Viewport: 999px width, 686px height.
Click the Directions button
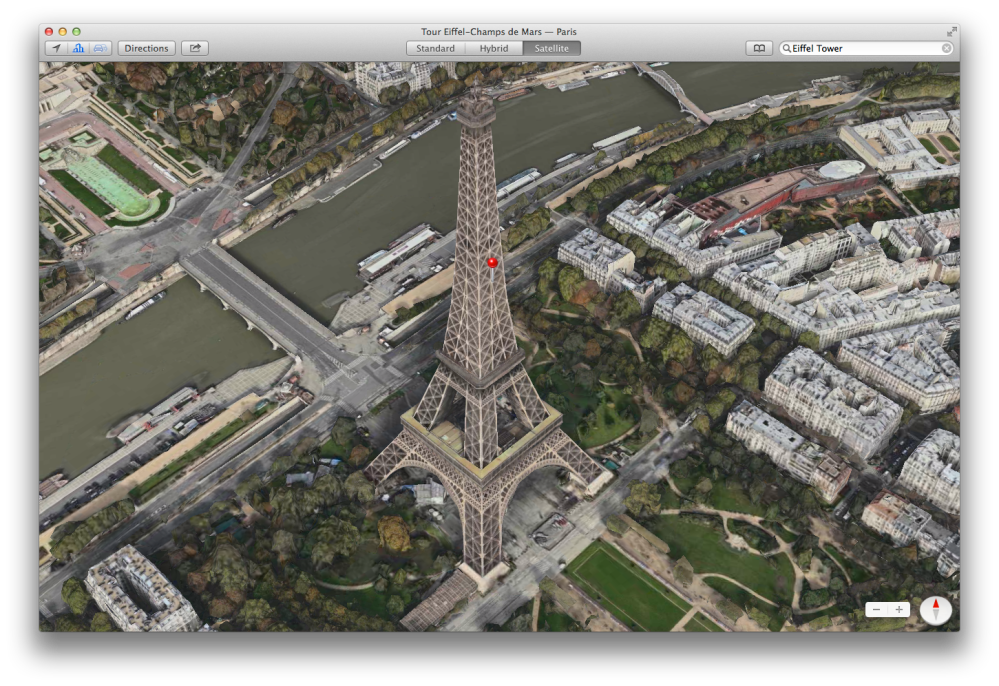146,47
